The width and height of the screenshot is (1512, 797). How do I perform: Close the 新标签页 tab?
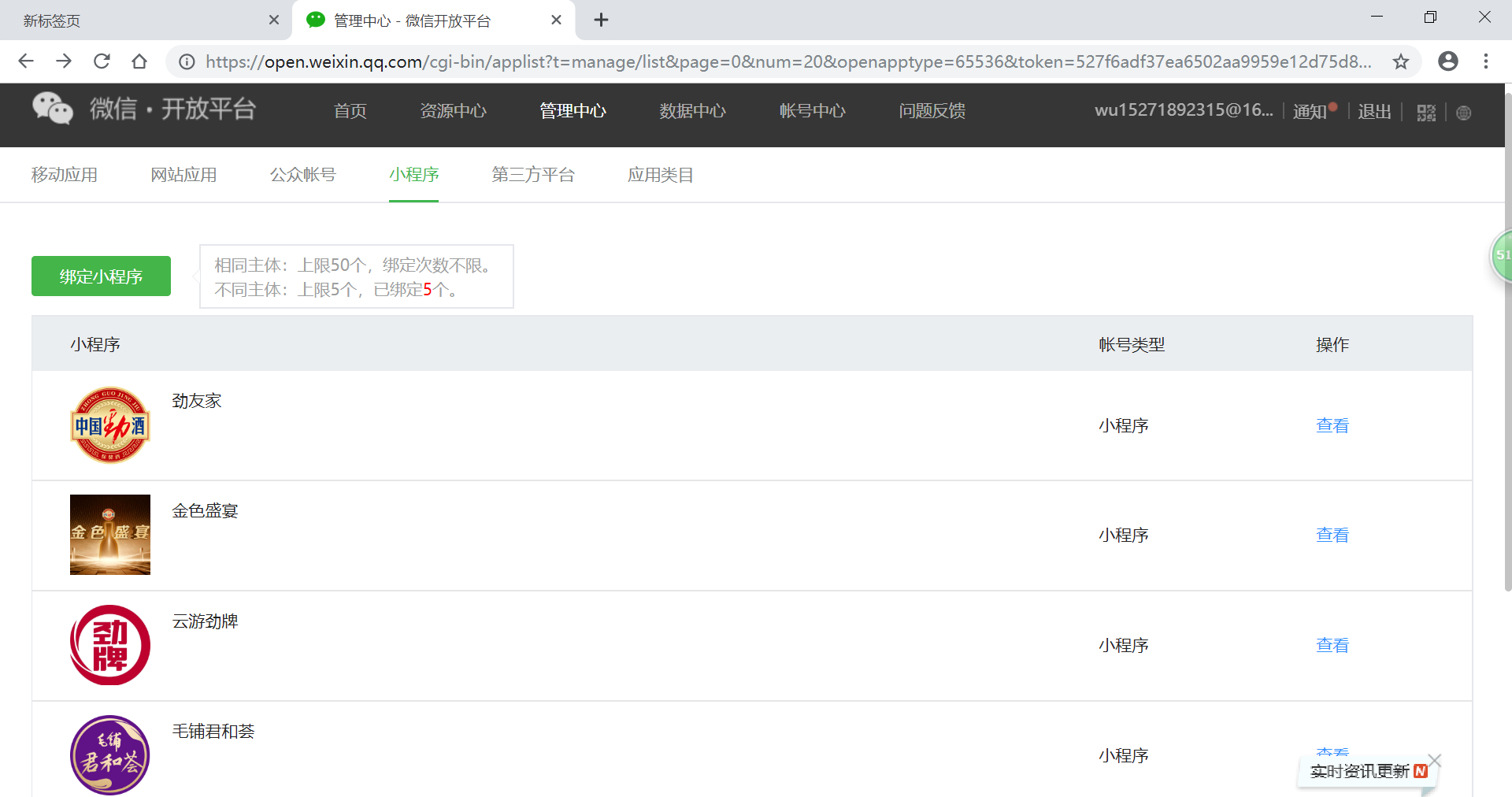click(274, 20)
